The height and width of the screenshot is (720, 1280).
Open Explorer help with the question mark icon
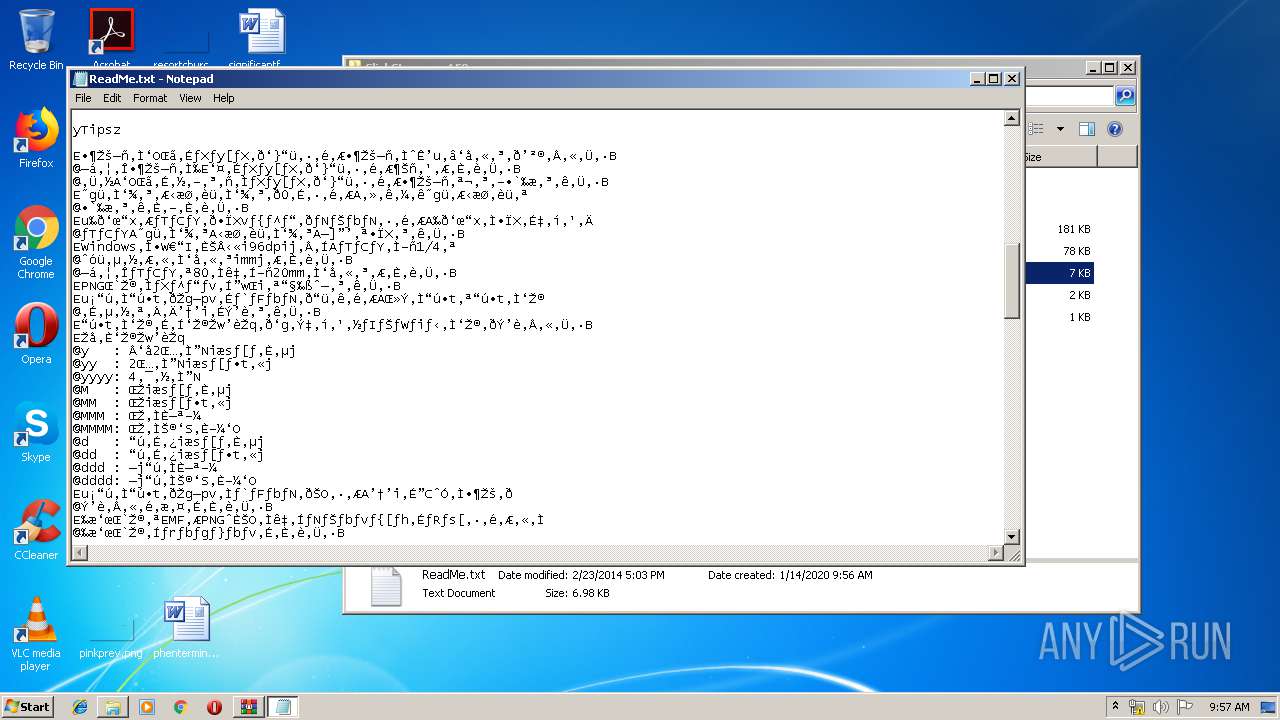pos(1115,129)
